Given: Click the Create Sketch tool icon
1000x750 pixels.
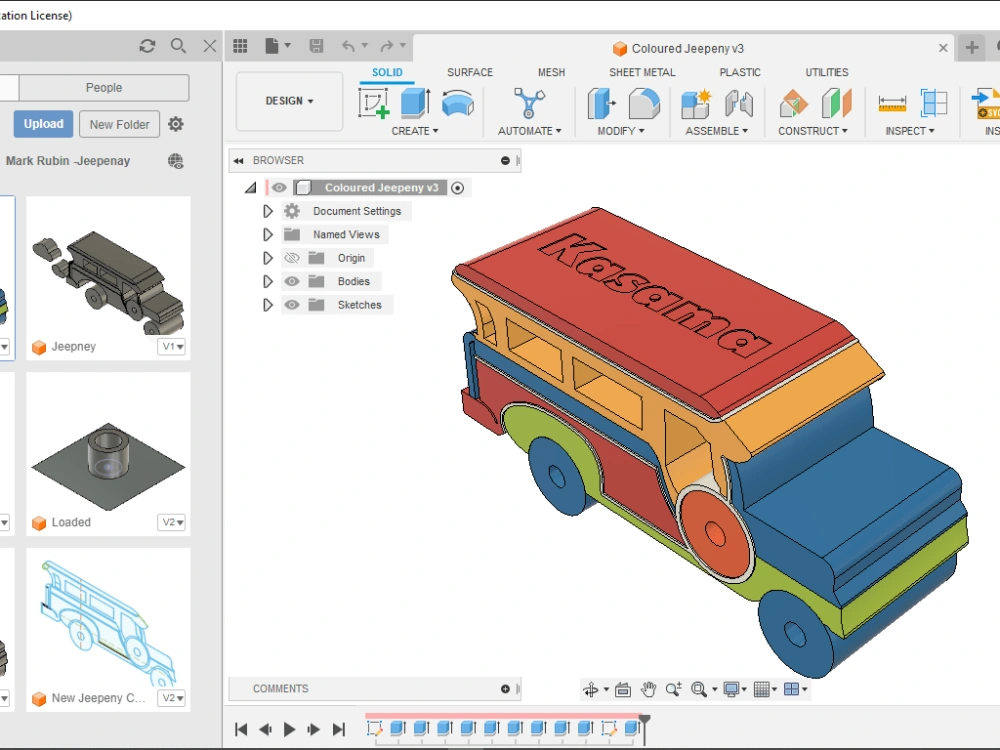Looking at the screenshot, I should 374,103.
